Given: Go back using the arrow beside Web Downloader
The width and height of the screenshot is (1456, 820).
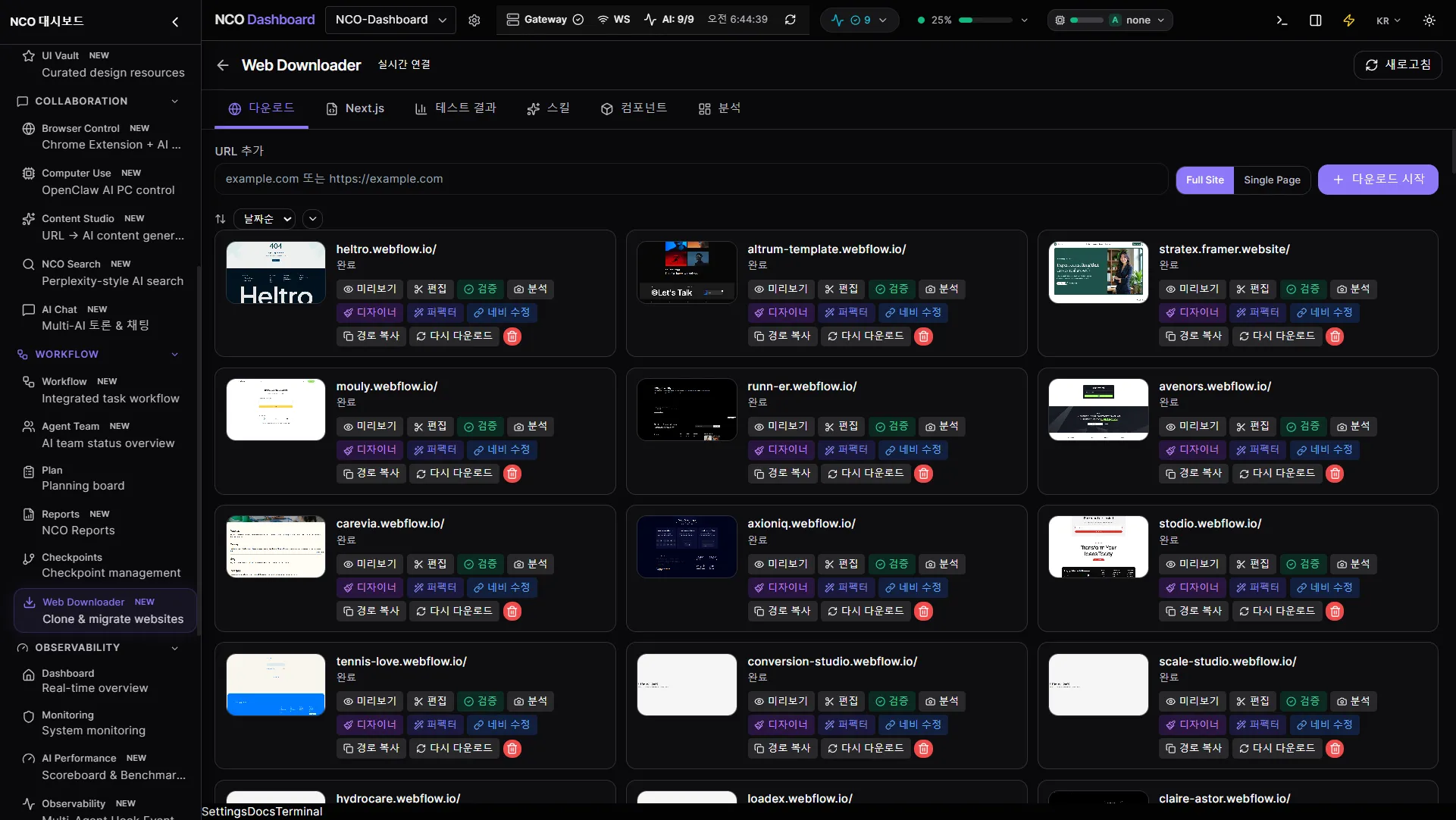Looking at the screenshot, I should [223, 65].
